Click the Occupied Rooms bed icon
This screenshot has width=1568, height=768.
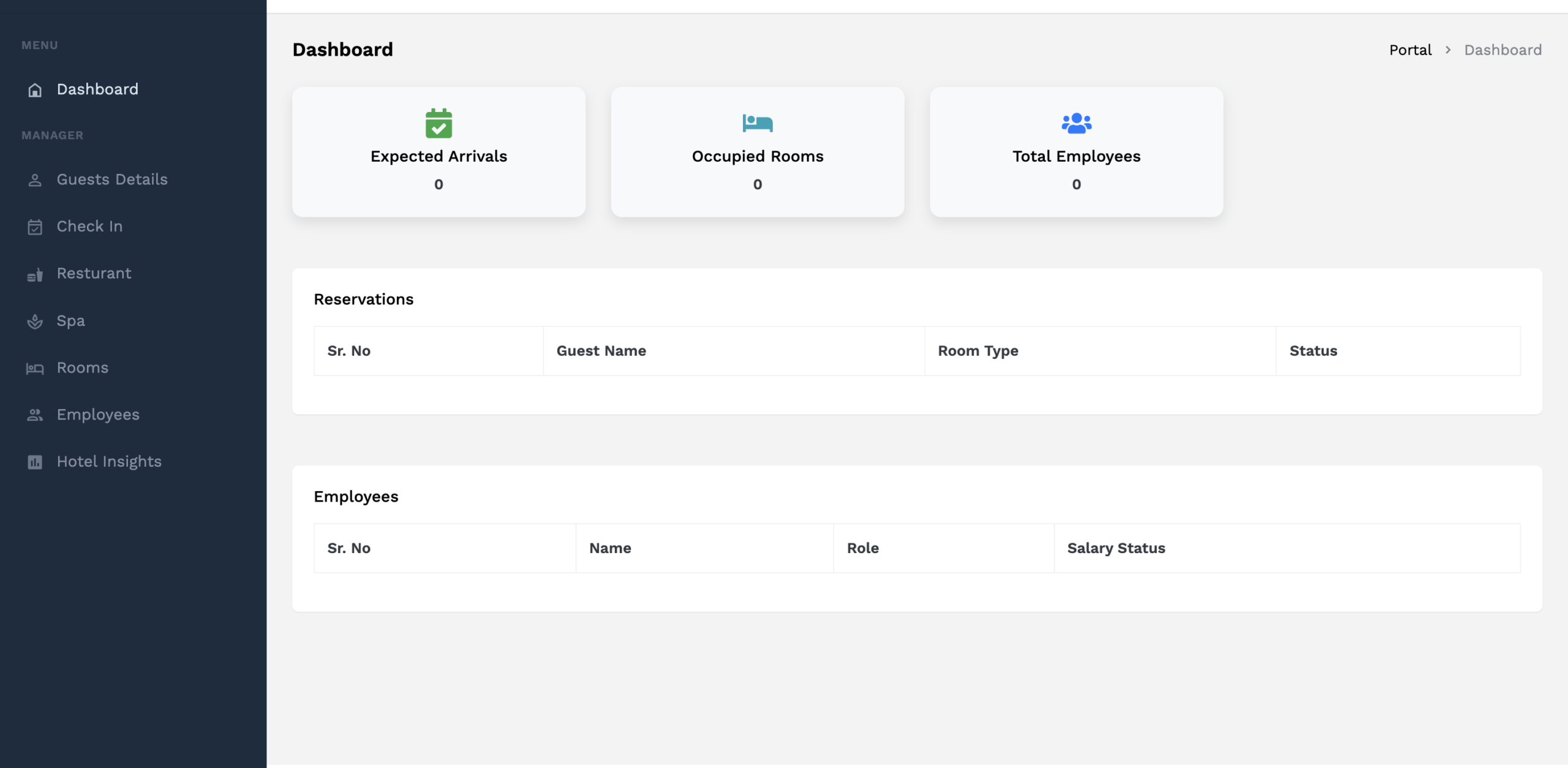point(757,123)
